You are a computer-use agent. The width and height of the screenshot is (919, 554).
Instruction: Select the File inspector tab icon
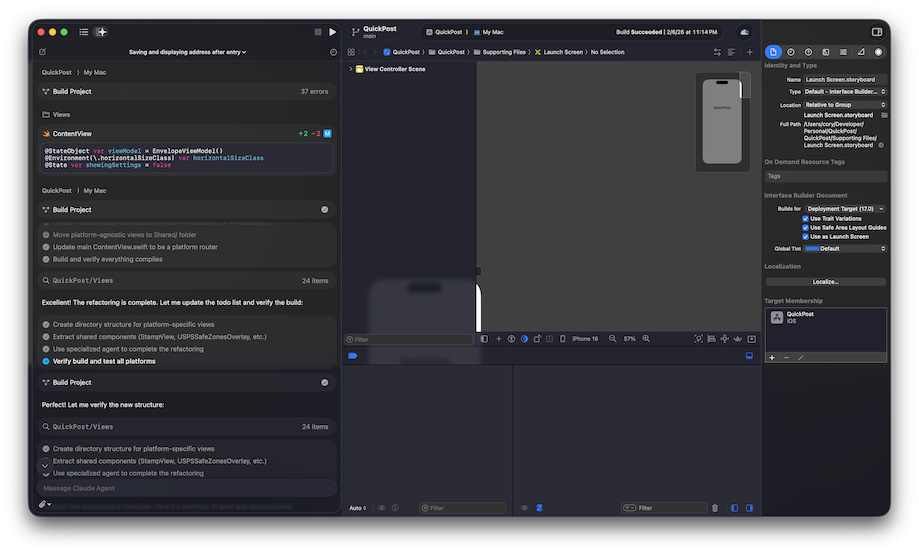pos(773,52)
